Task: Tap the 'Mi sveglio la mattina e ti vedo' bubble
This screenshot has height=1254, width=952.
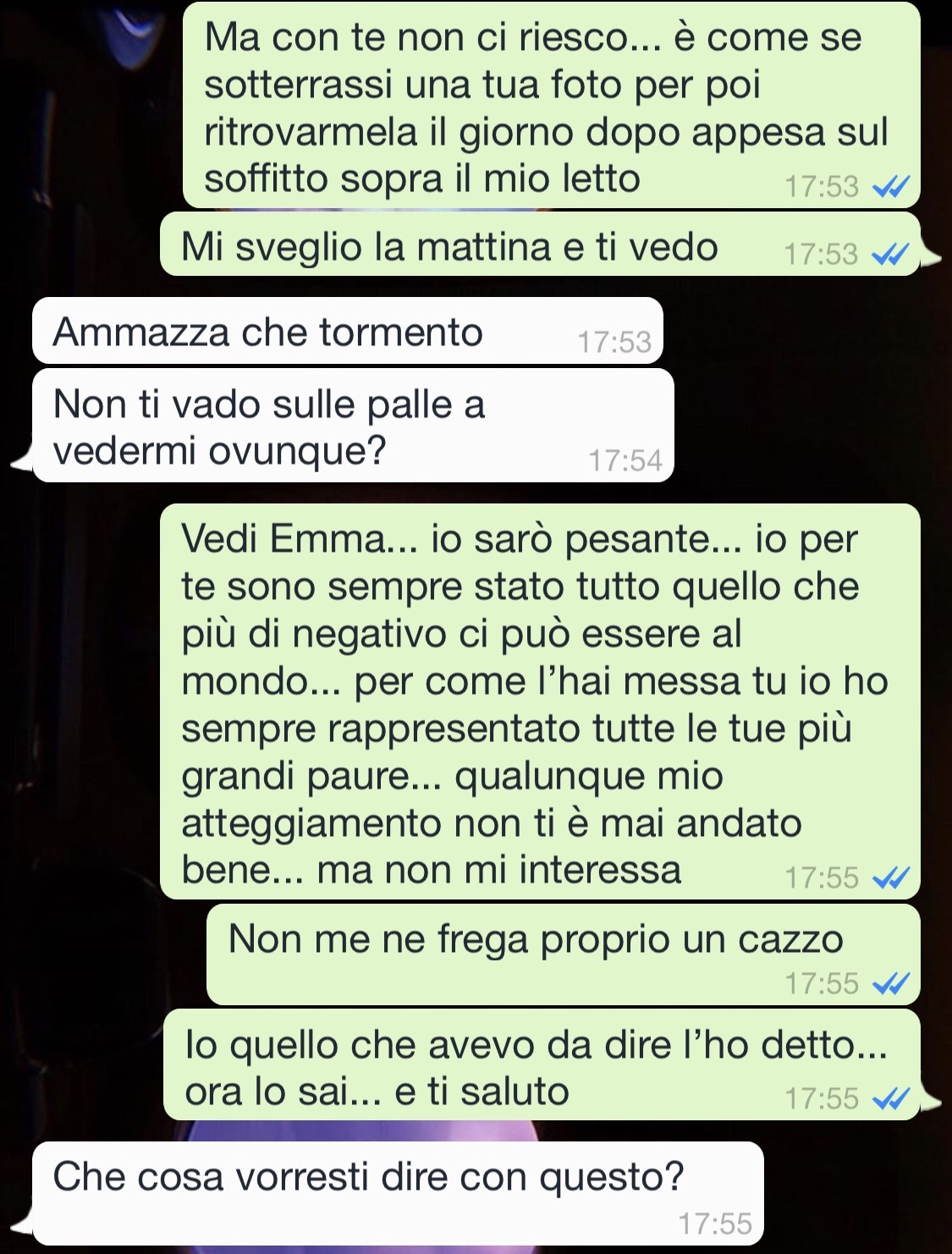Action: [540, 245]
